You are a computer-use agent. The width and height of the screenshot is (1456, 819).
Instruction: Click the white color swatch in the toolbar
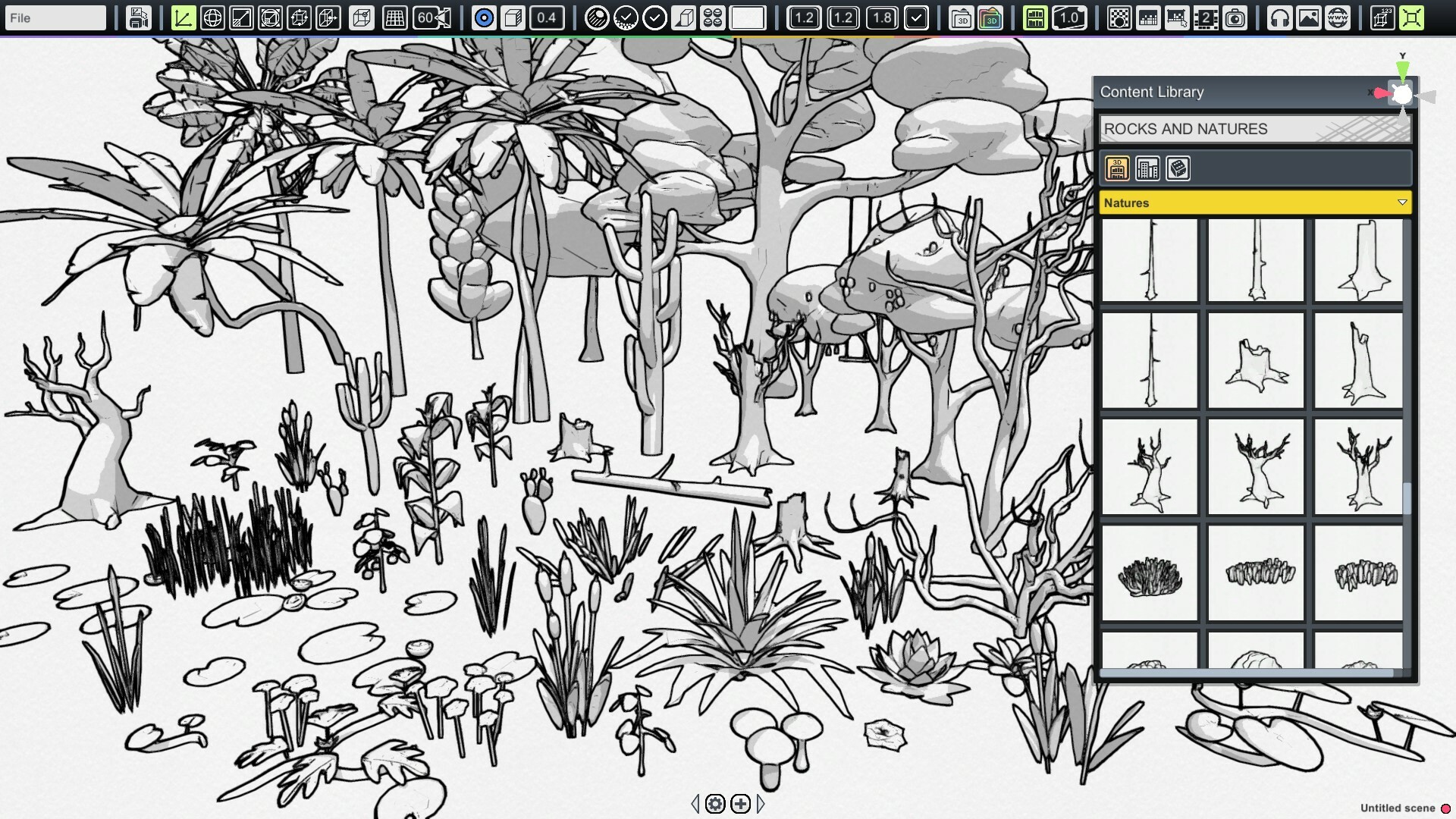tap(747, 17)
